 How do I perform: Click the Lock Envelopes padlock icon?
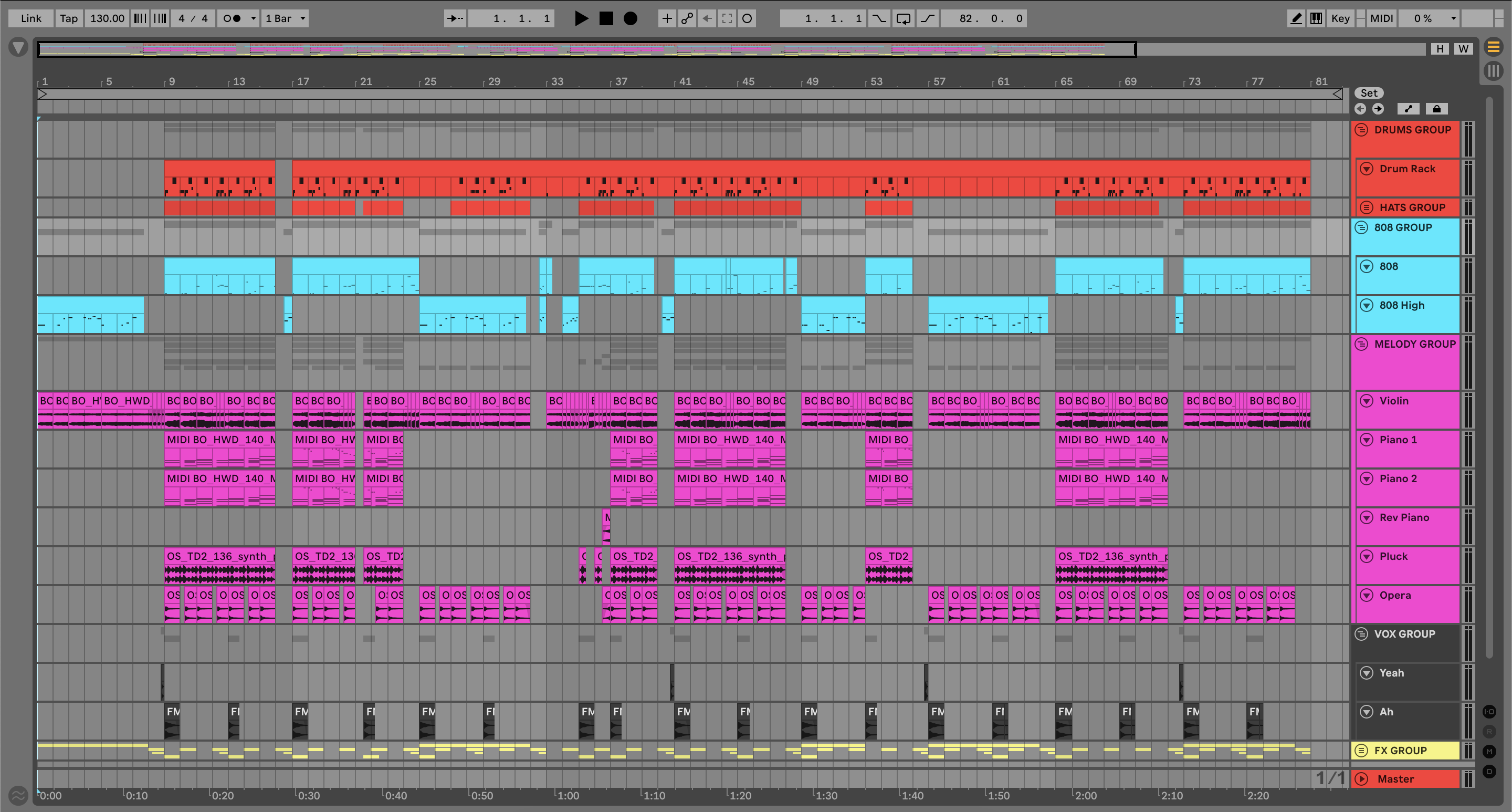1436,109
